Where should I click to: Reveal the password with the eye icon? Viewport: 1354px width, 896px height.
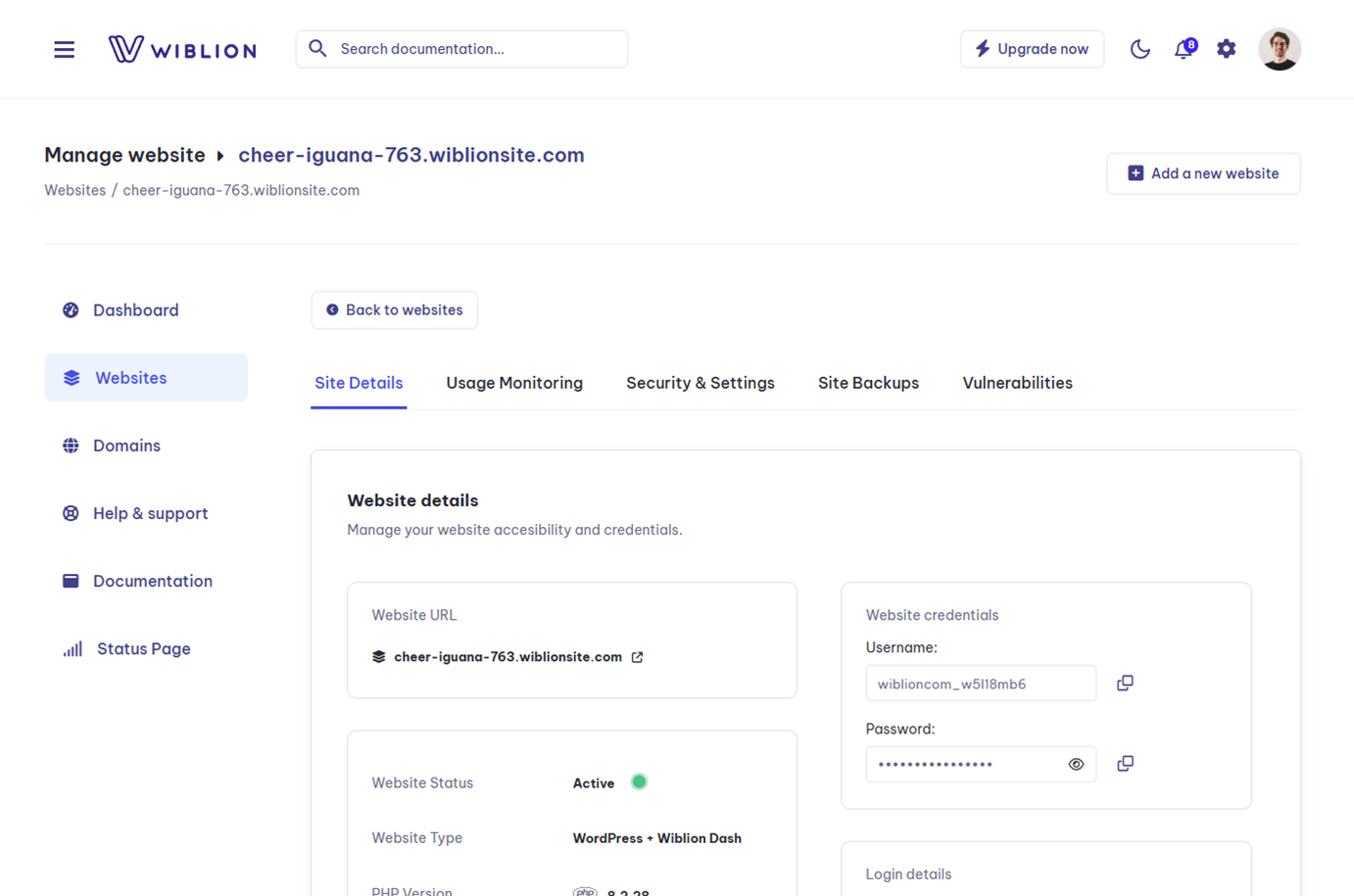click(x=1076, y=764)
